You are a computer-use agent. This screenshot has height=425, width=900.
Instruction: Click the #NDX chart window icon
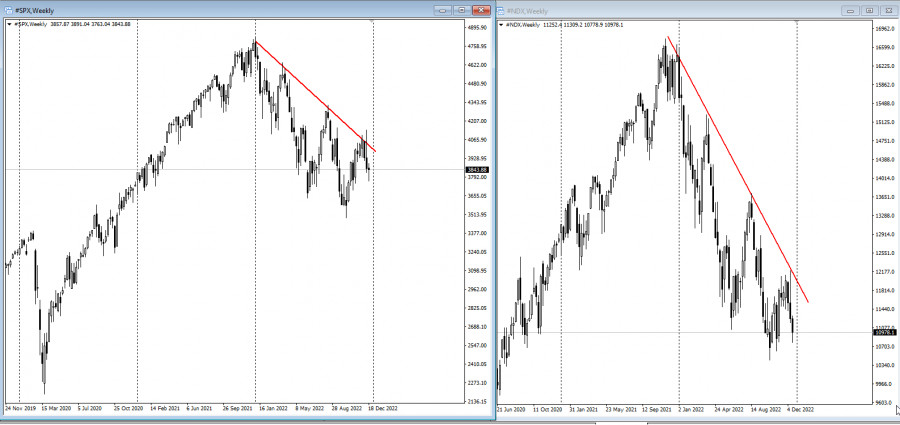pos(500,11)
